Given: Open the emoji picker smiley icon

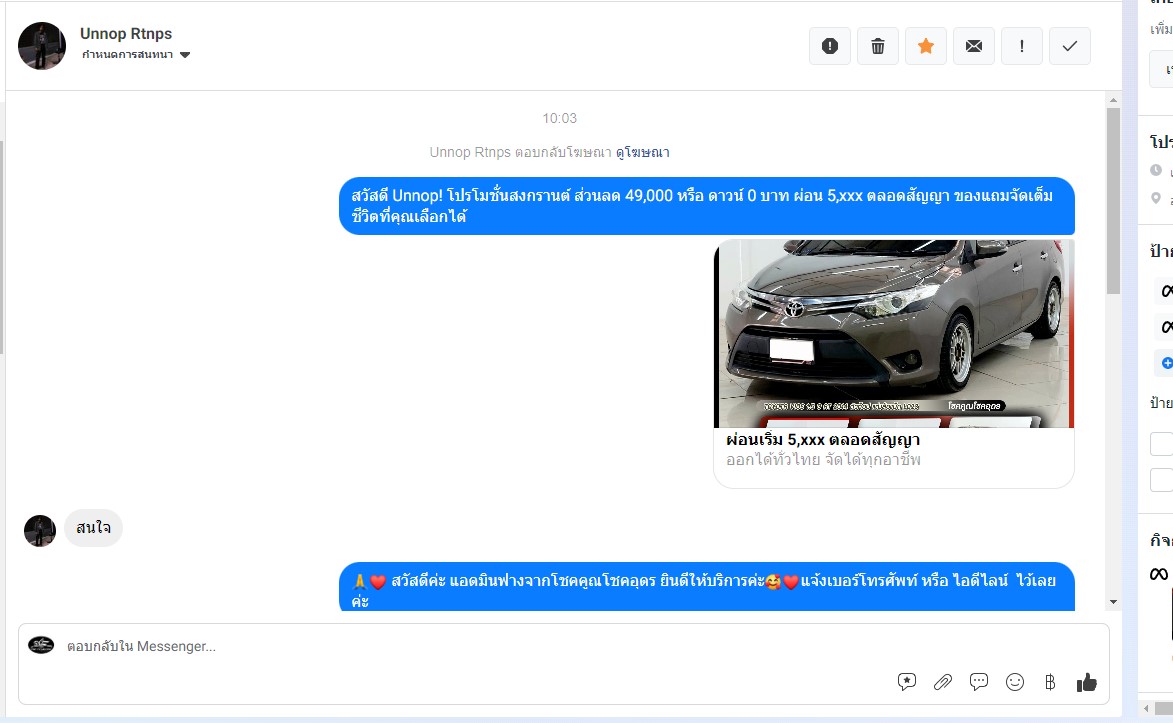Looking at the screenshot, I should coord(1014,682).
